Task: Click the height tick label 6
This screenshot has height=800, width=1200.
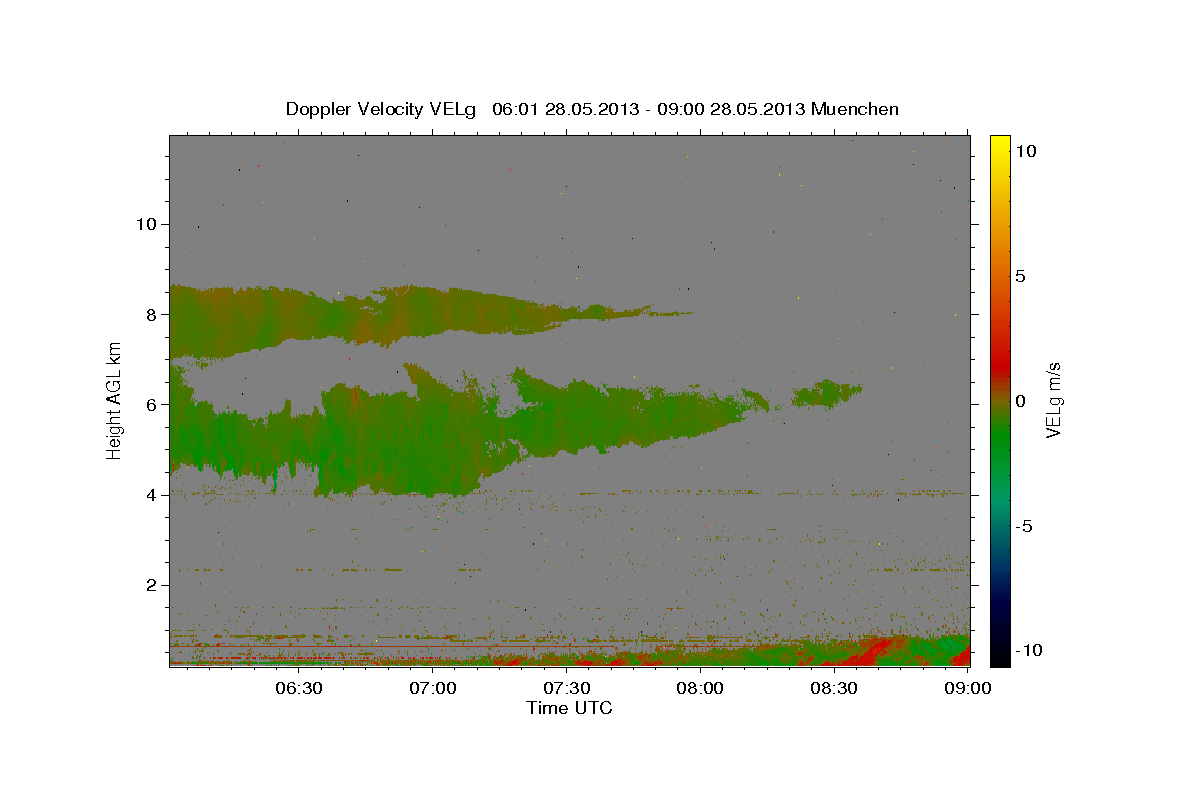Action: click(x=150, y=404)
